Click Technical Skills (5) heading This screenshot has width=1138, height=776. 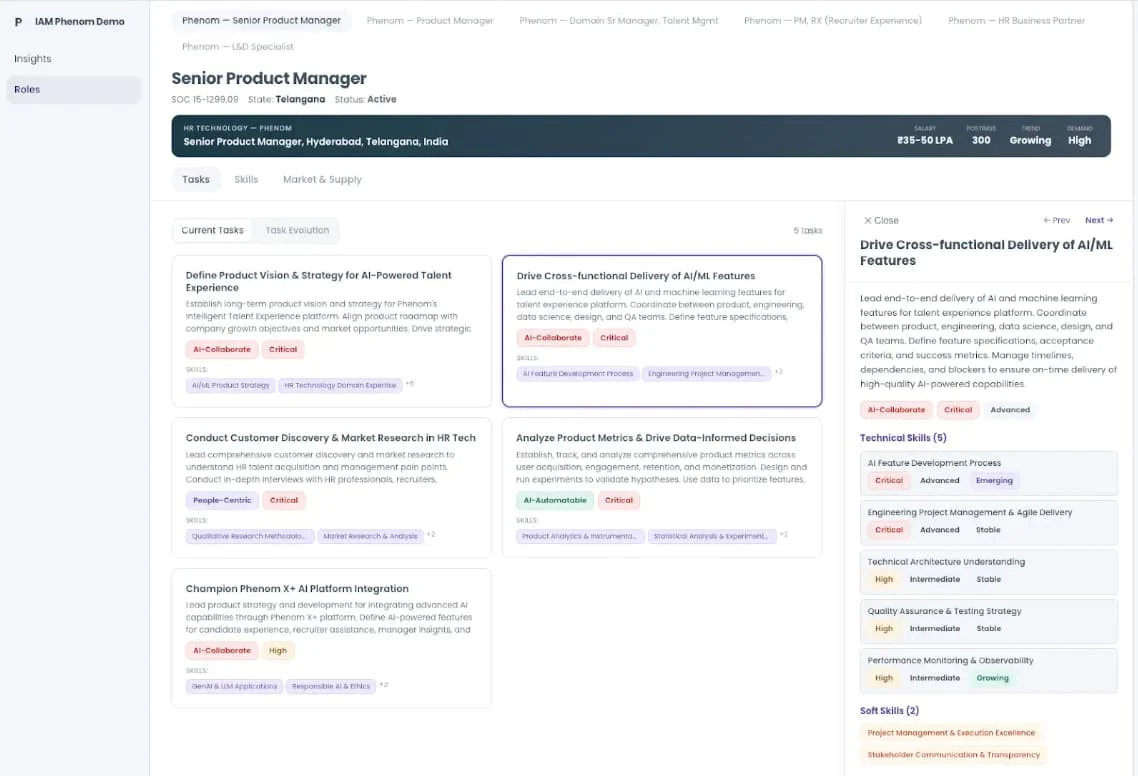tap(903, 438)
